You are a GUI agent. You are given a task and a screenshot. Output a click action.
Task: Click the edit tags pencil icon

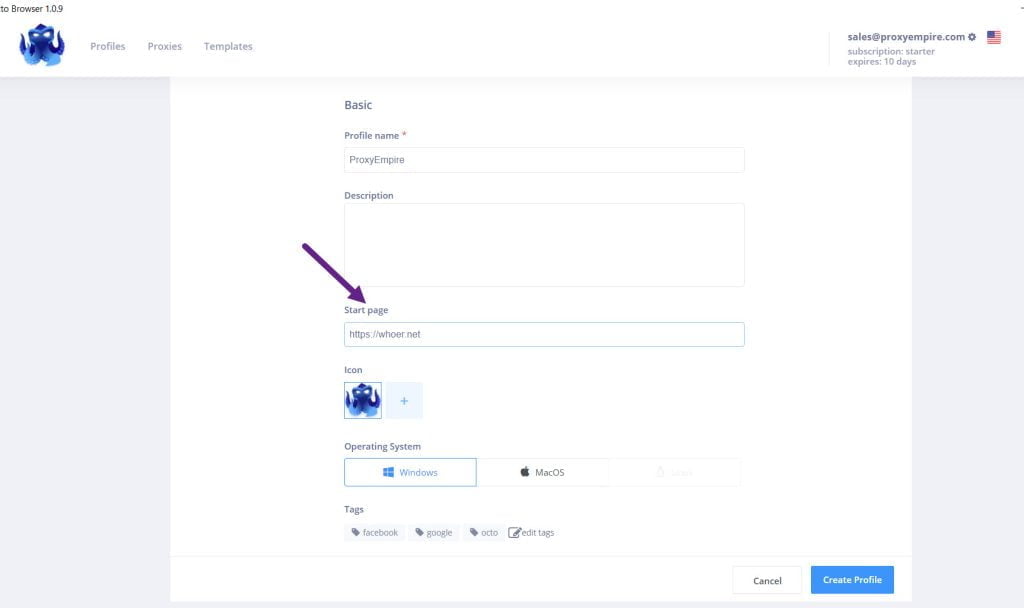514,532
